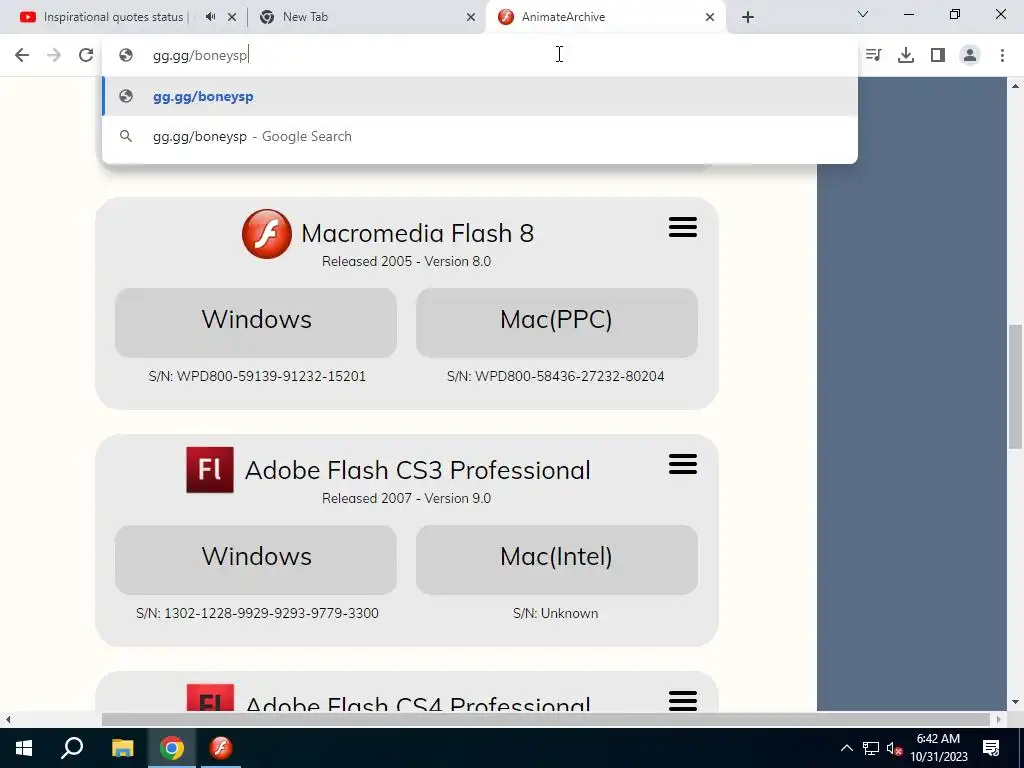Select the AnimateArchive tab

point(563,17)
